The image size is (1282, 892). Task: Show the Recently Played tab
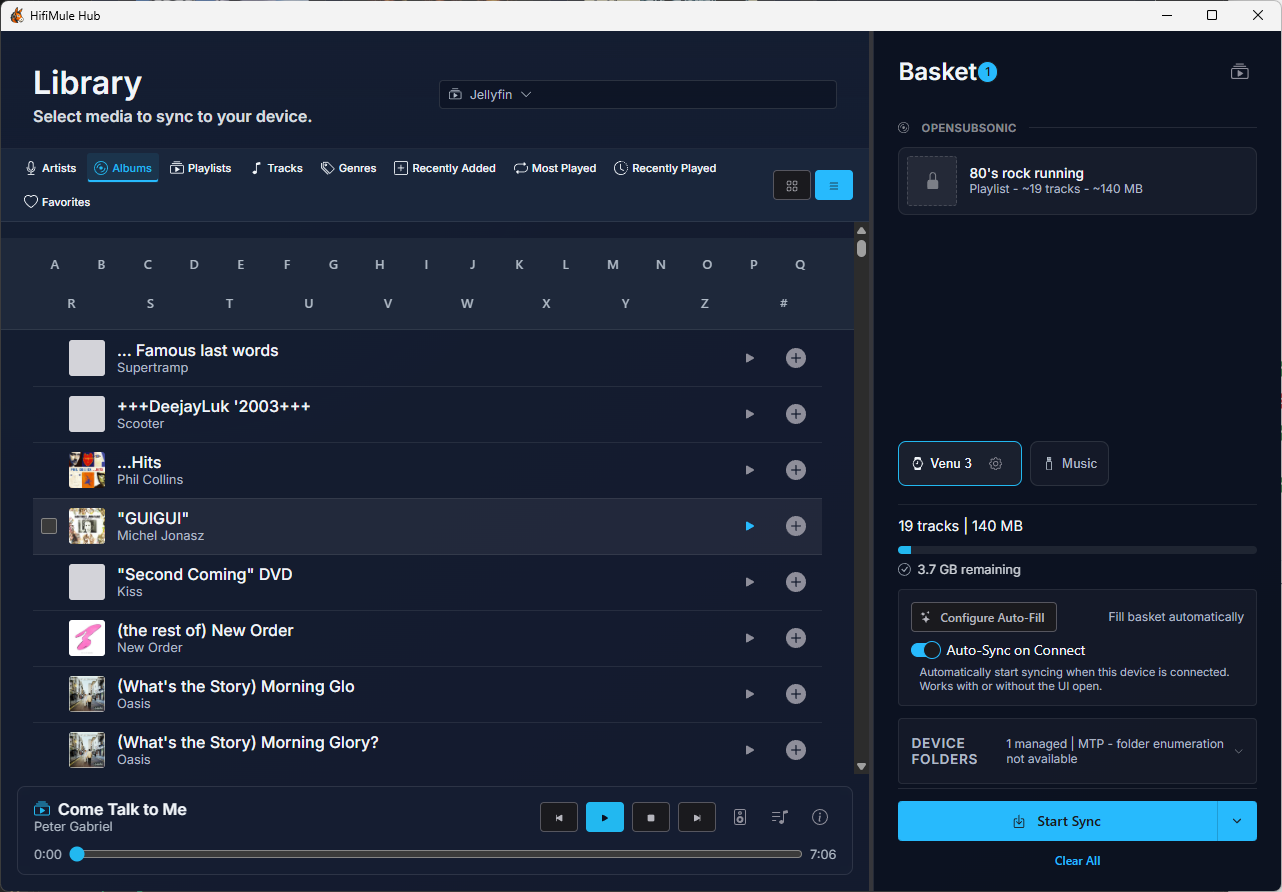click(x=665, y=168)
